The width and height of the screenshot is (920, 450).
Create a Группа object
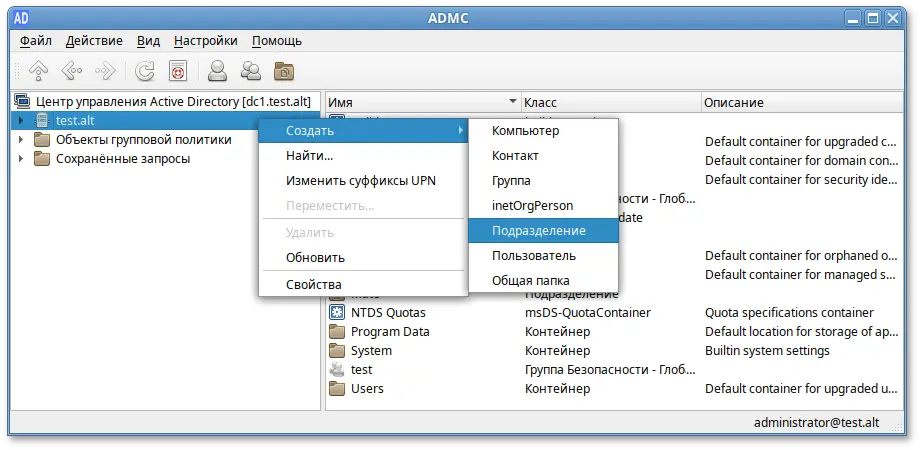pyautogui.click(x=543, y=181)
